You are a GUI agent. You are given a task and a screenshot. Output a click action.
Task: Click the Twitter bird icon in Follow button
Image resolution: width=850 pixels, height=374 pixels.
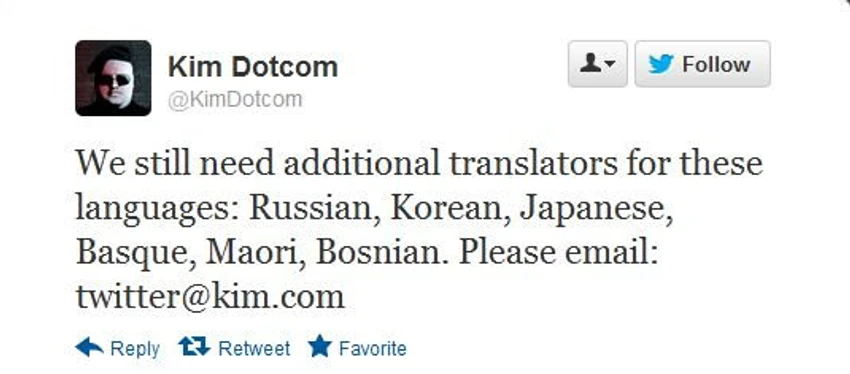pos(661,65)
